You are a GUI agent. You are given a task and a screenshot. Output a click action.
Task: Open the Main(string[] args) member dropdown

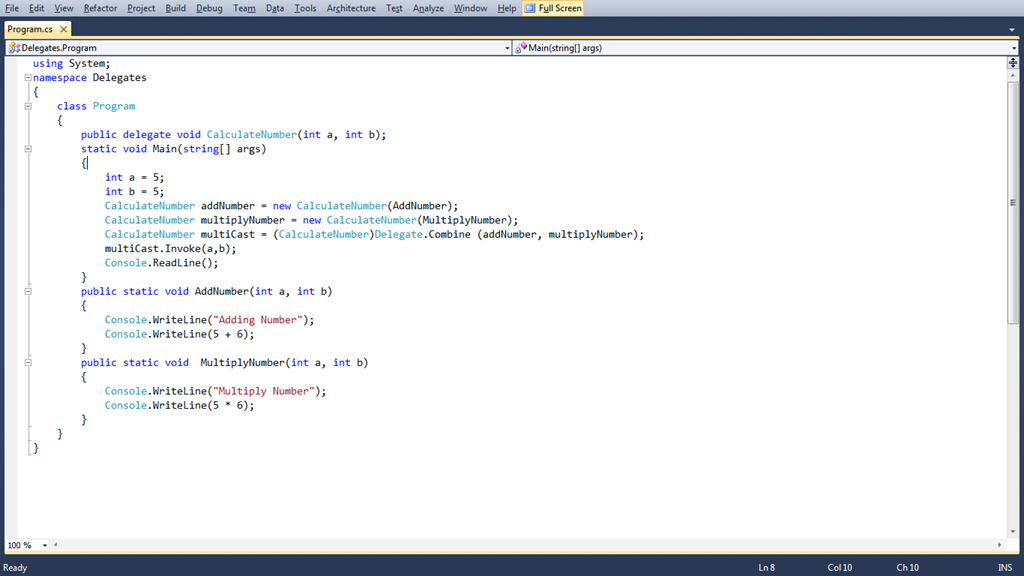click(1014, 48)
